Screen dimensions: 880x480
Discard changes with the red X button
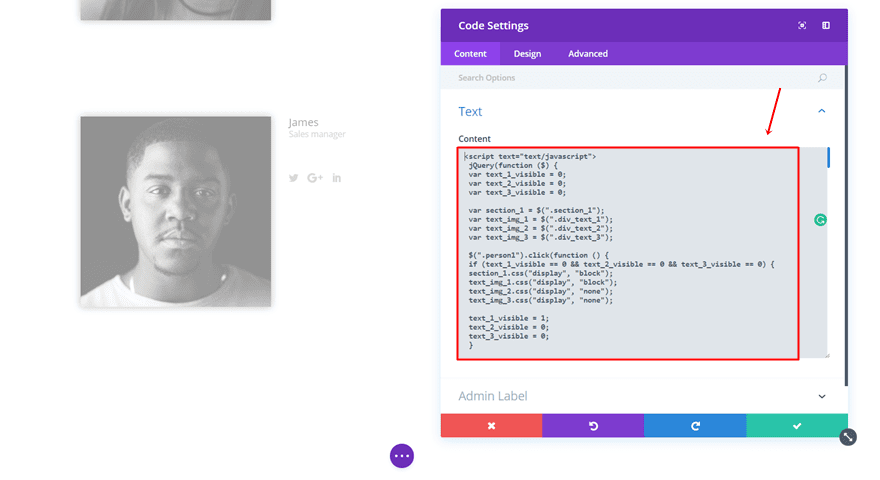coord(492,426)
